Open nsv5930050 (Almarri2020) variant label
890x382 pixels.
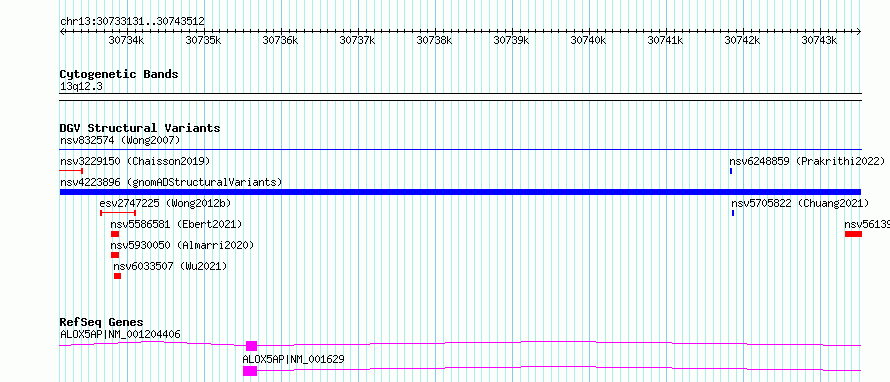pyautogui.click(x=182, y=245)
